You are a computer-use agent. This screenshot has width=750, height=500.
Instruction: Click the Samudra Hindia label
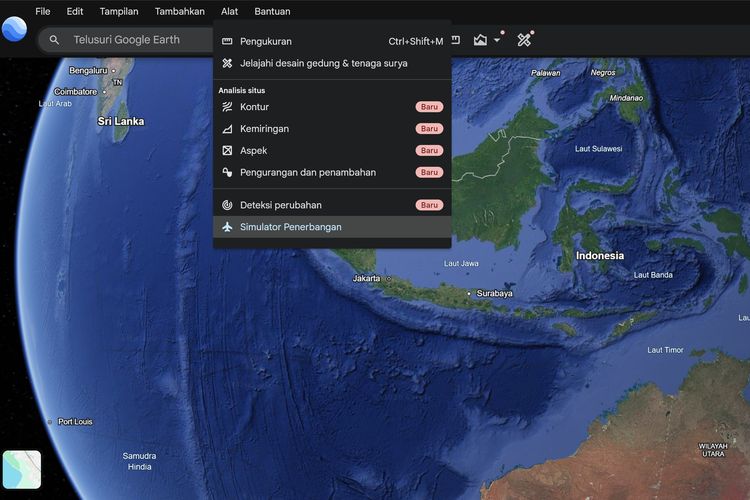[x=139, y=461]
